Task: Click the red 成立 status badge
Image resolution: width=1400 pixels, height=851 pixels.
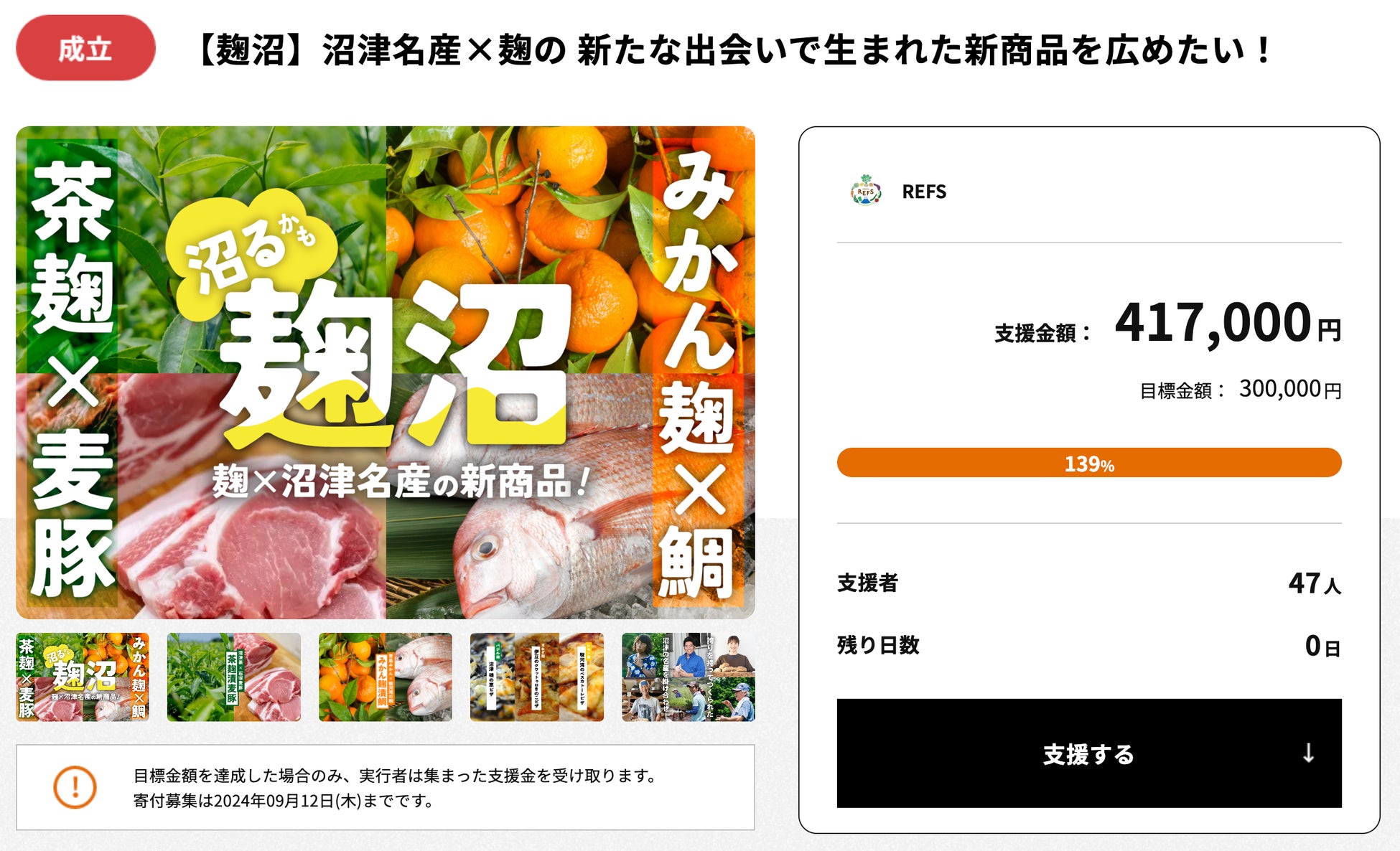Action: 85,48
